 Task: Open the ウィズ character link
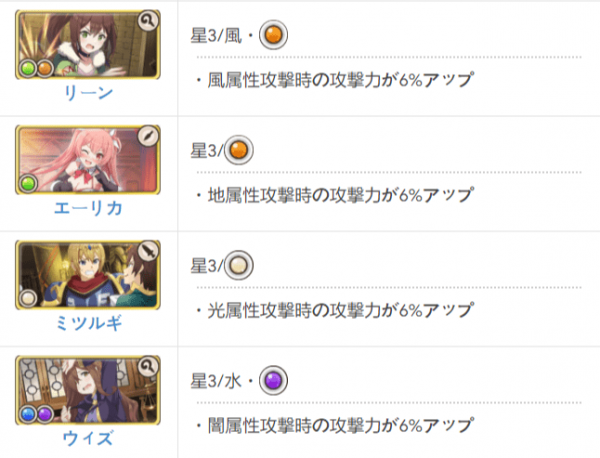pos(88,438)
